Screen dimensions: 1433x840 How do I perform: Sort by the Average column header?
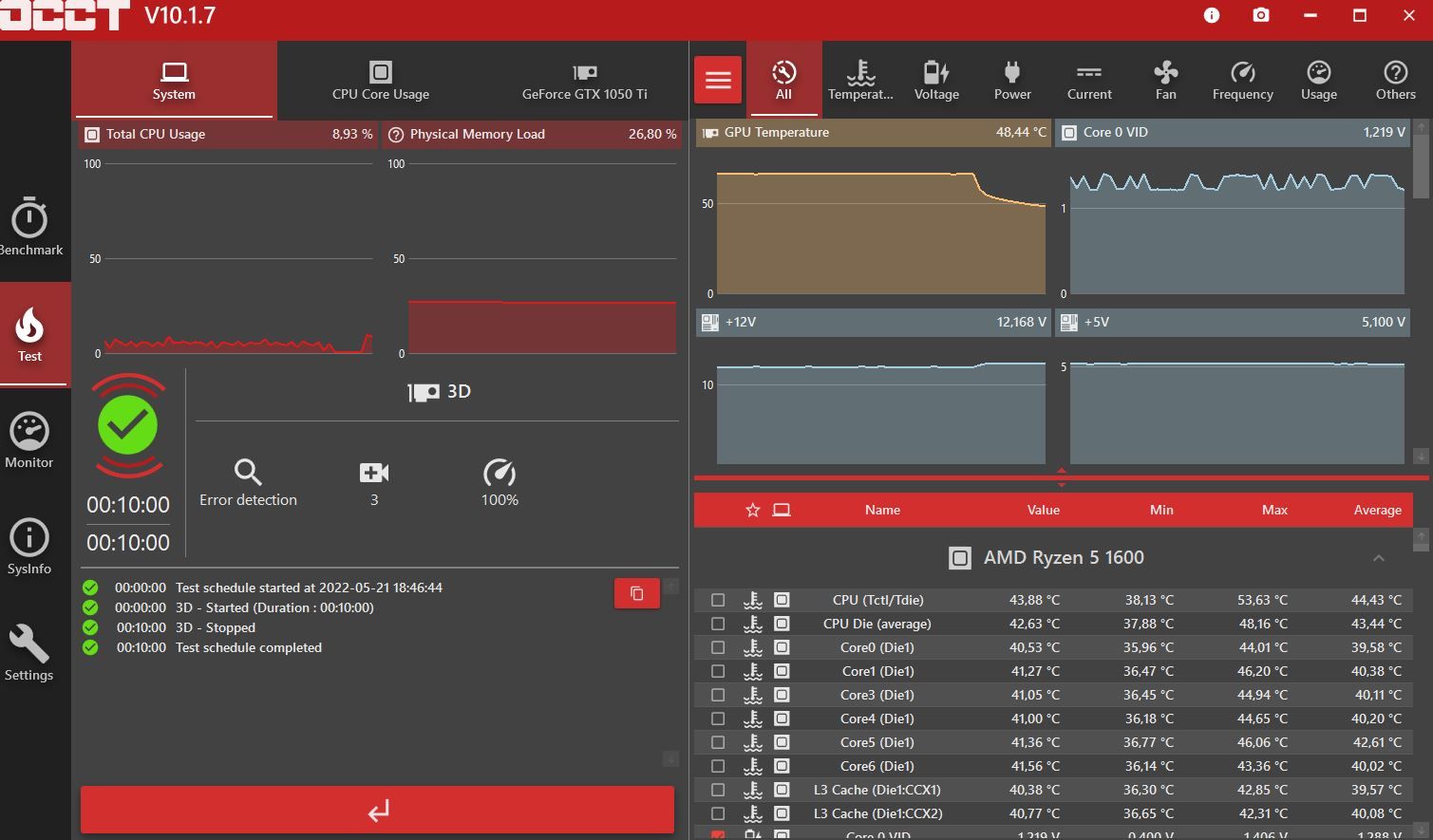(x=1377, y=510)
